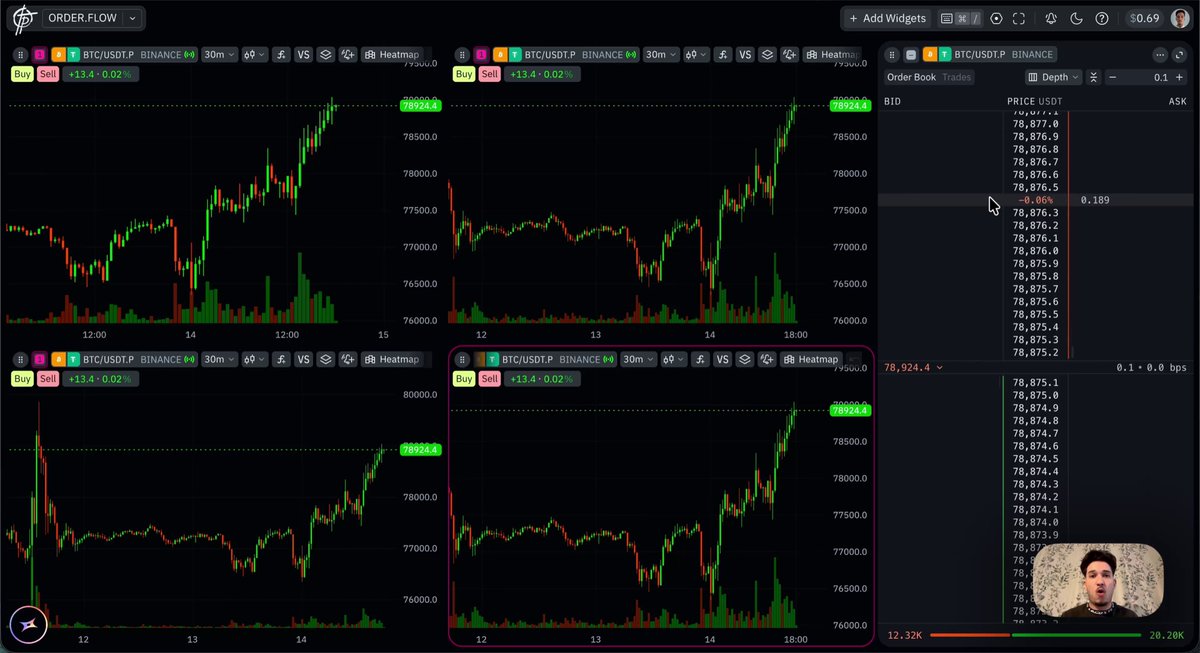This screenshot has width=1200, height=653.
Task: Click the VS compare button in the top-left chart
Action: (x=303, y=54)
